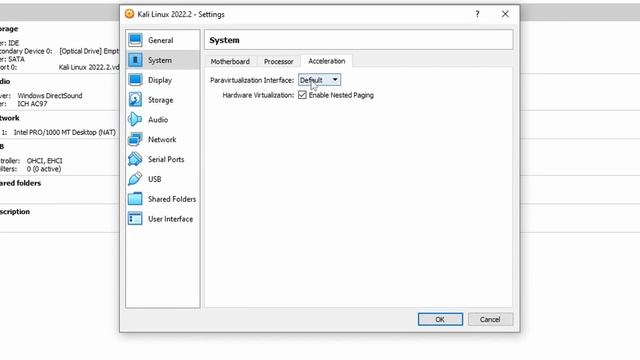Click Kali Linux 2022.2 disk entry in background

pyautogui.click(x=89, y=67)
